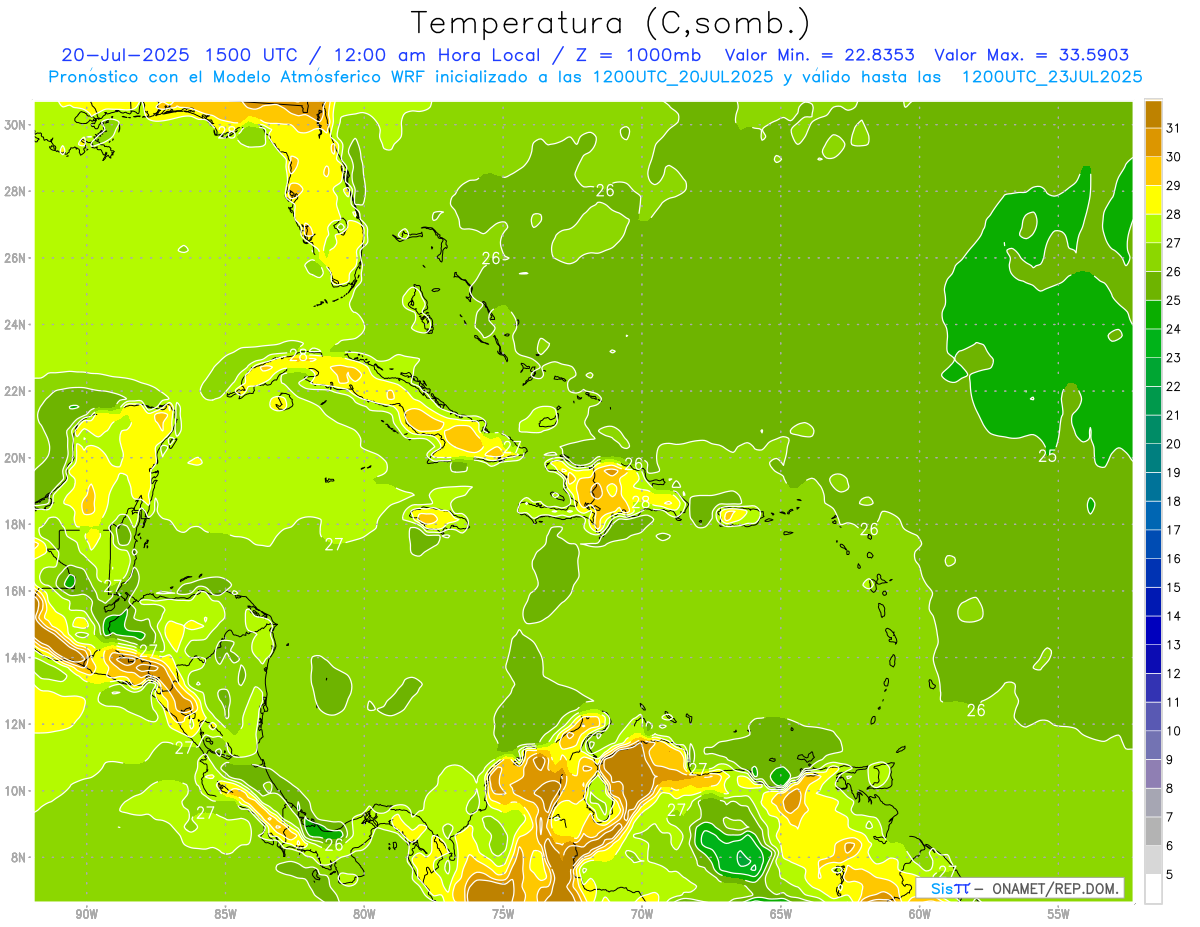
Task: Select the "1200UTC_20JUL2025" initialization time text
Action: (x=682, y=76)
